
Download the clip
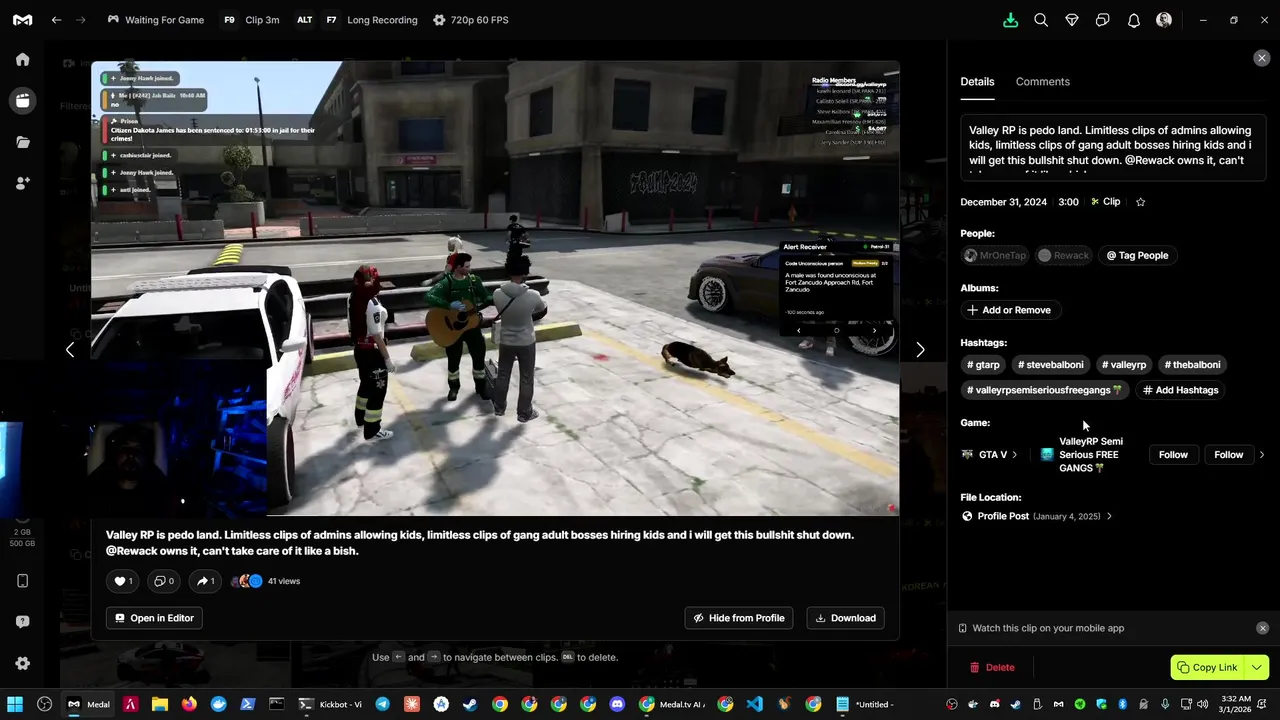pyautogui.click(x=845, y=618)
